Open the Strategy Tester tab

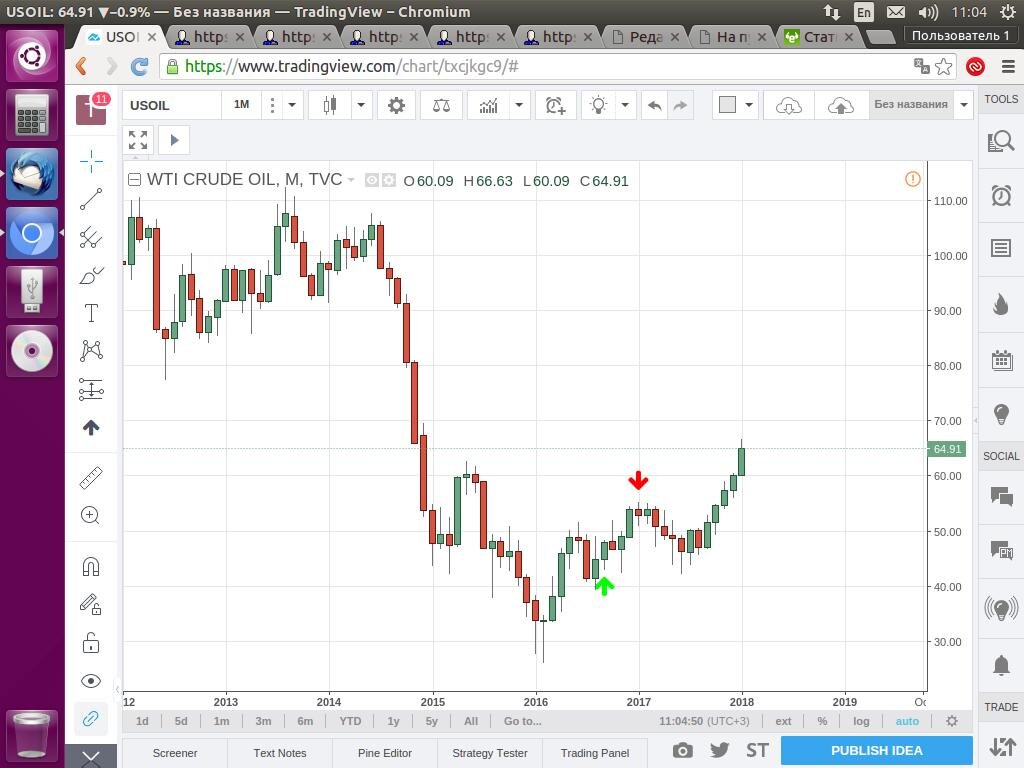coord(490,753)
